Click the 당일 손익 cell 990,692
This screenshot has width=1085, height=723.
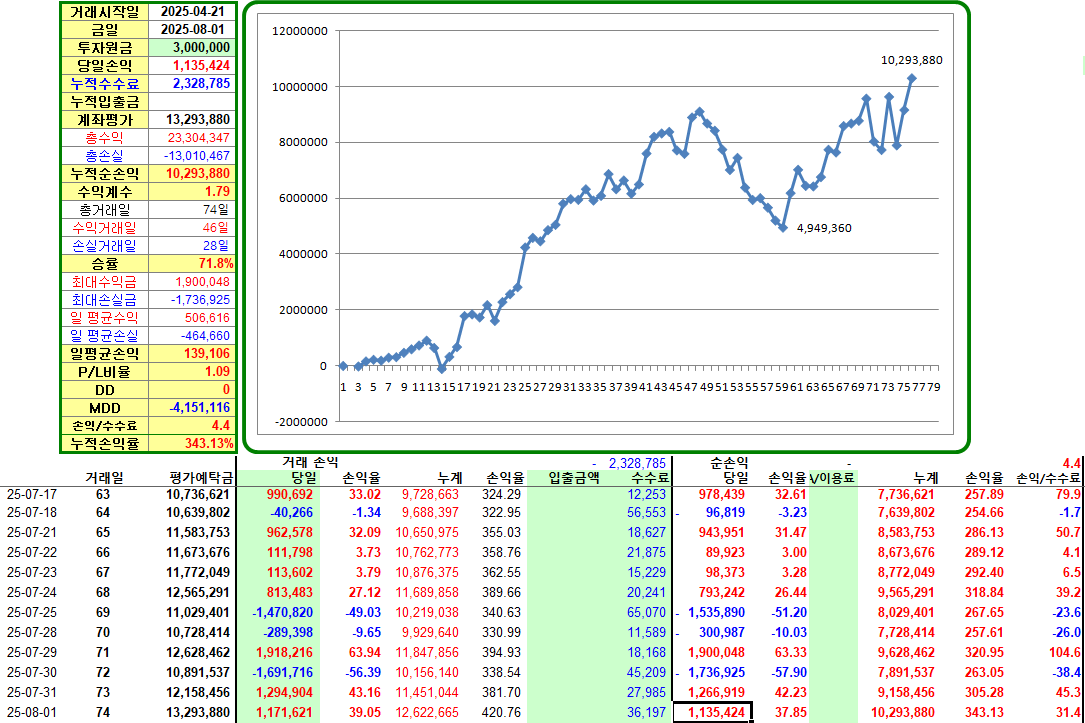coord(289,494)
